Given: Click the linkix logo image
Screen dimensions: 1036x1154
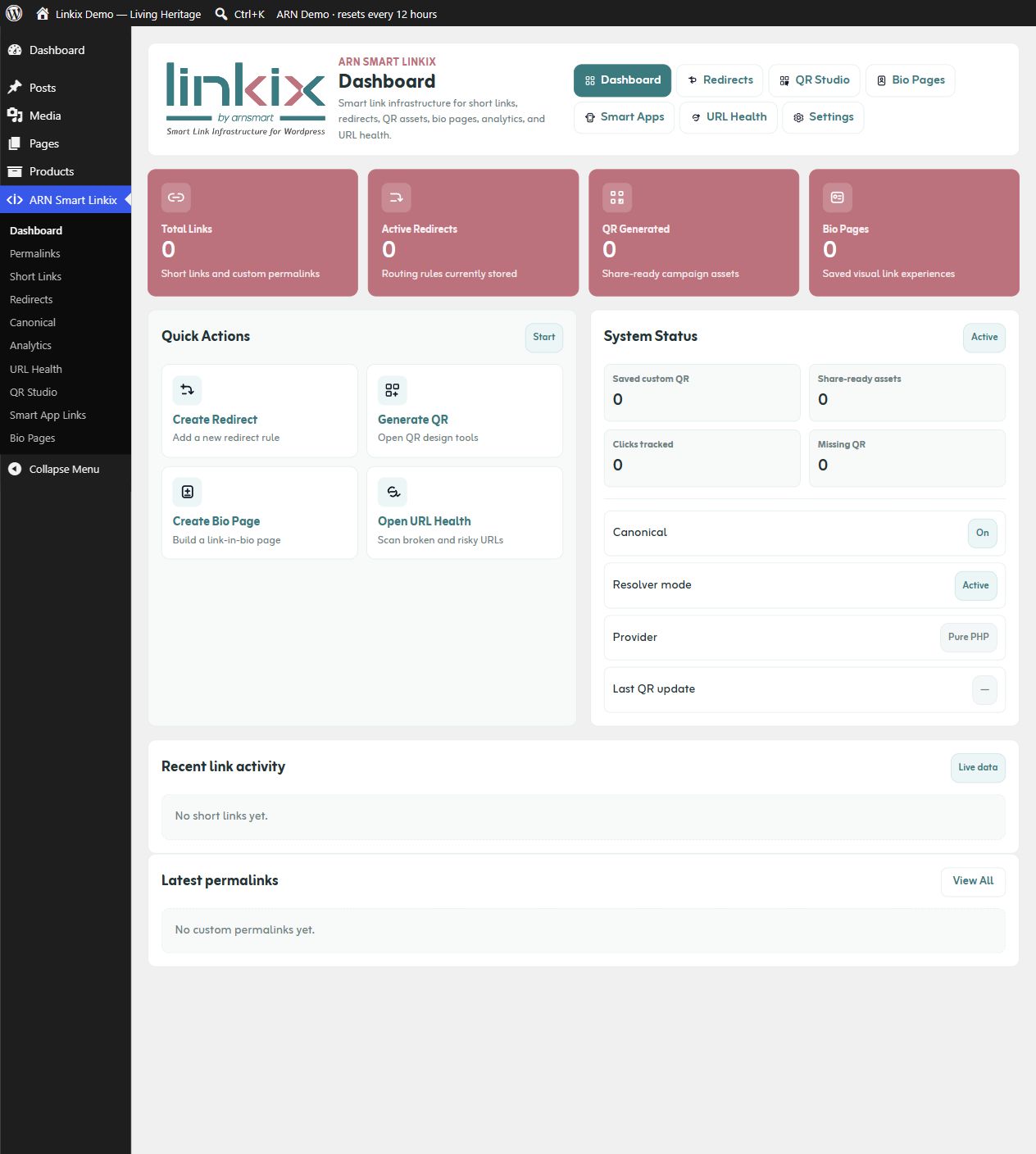Looking at the screenshot, I should [x=246, y=98].
